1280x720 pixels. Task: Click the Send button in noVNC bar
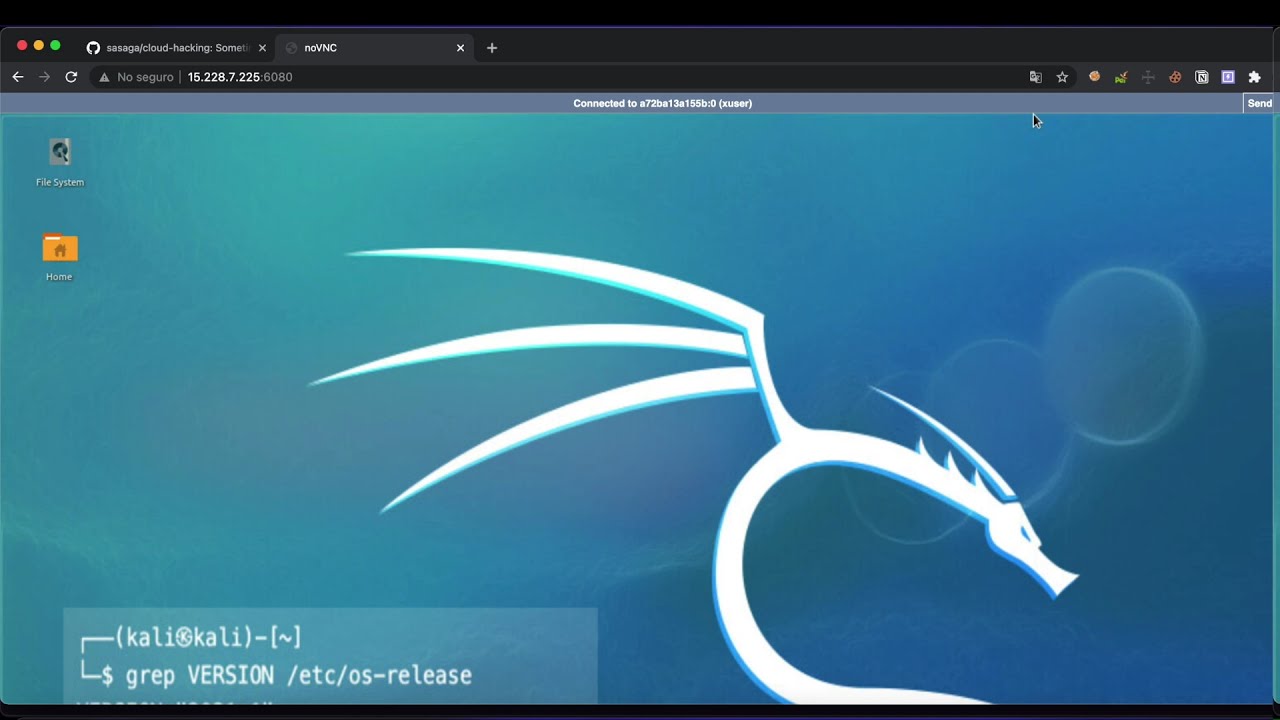1260,103
